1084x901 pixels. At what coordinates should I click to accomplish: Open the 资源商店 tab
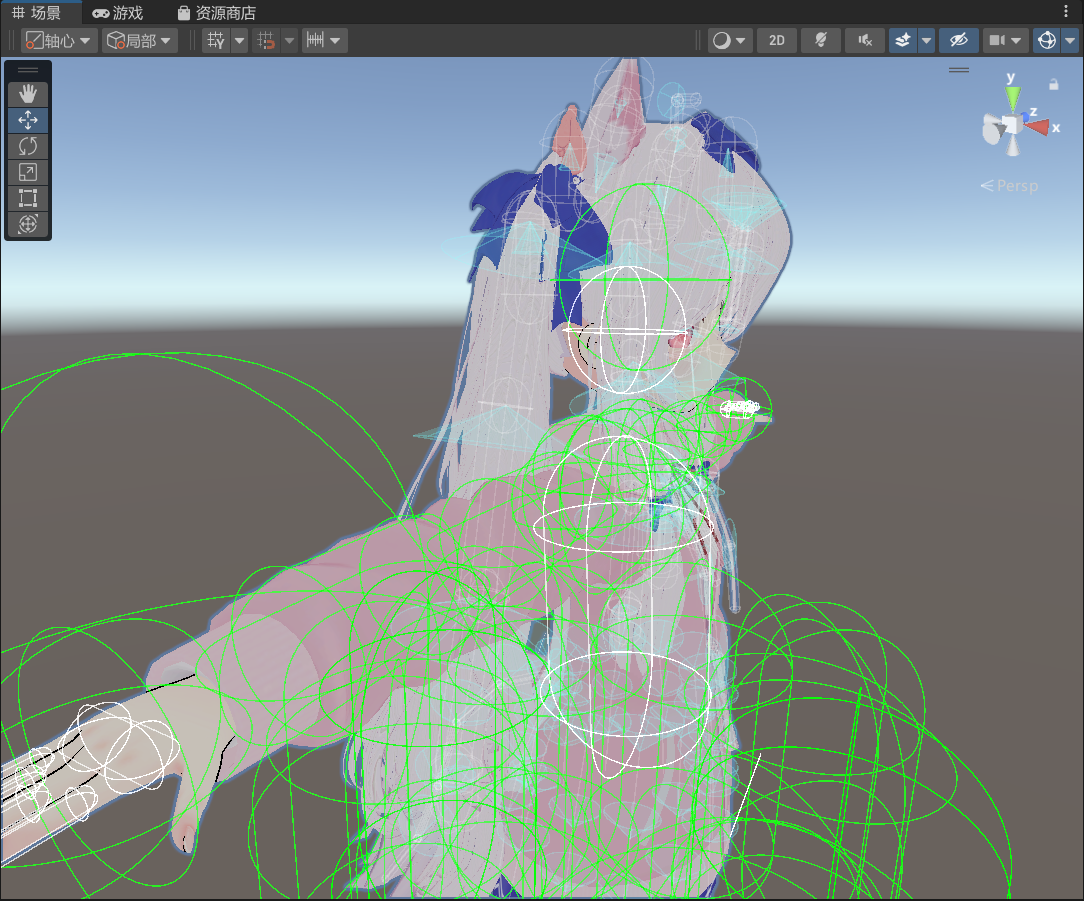(217, 12)
